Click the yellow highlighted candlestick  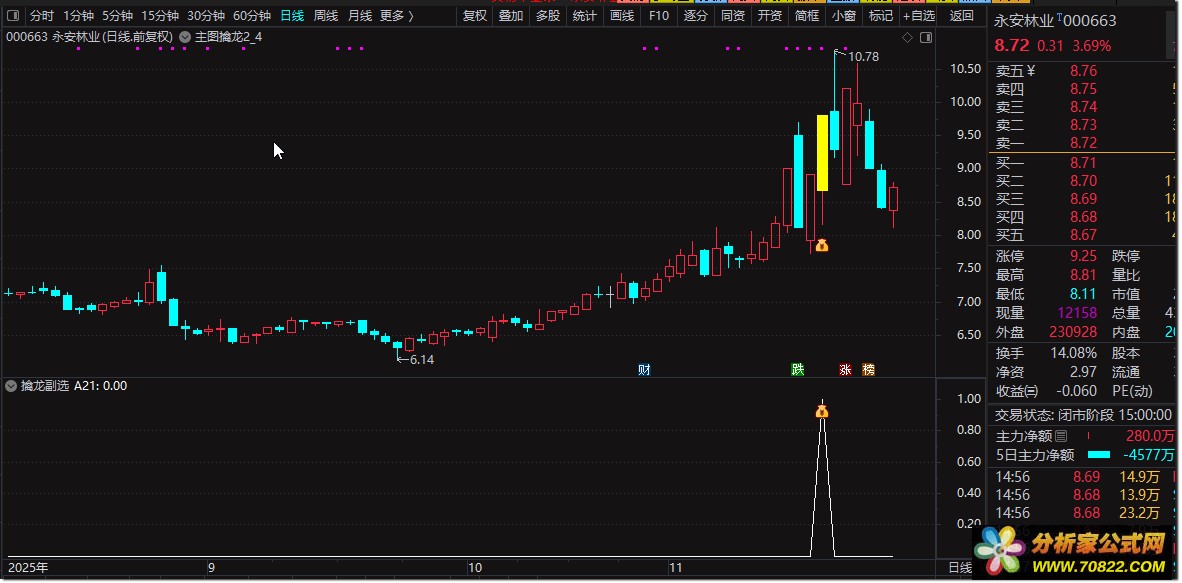tap(822, 152)
